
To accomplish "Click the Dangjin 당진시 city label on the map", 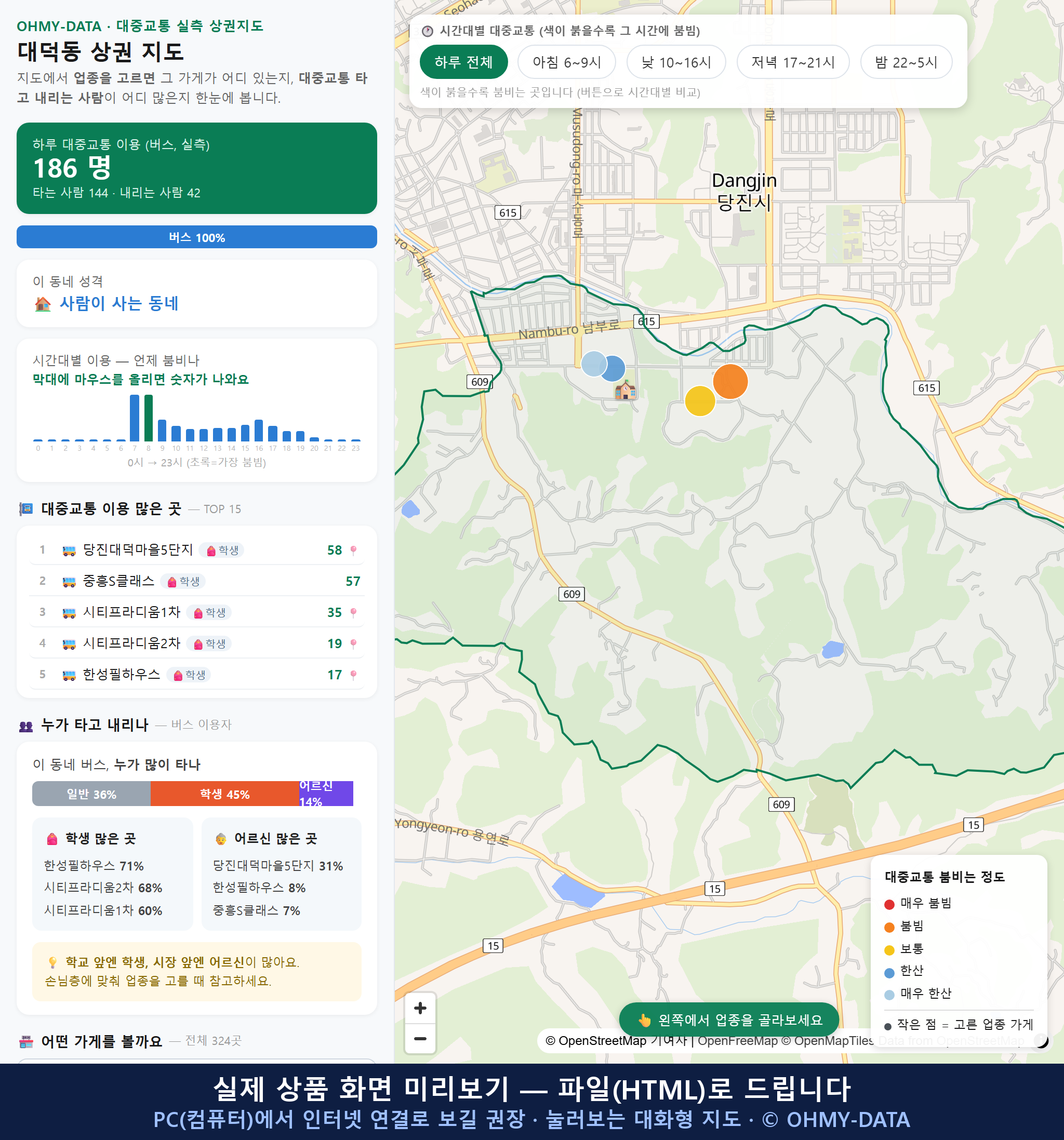I will coord(744,192).
